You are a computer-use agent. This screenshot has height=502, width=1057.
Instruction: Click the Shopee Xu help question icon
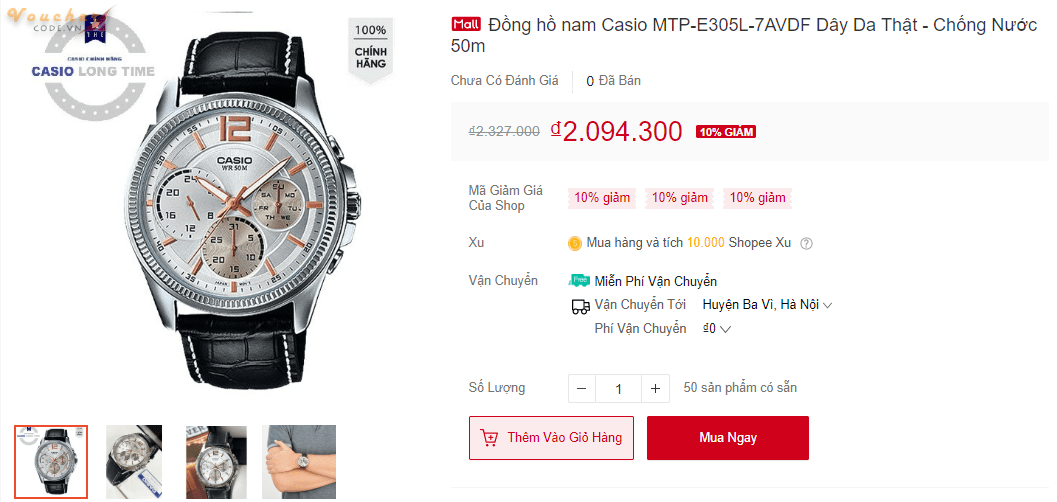point(807,243)
